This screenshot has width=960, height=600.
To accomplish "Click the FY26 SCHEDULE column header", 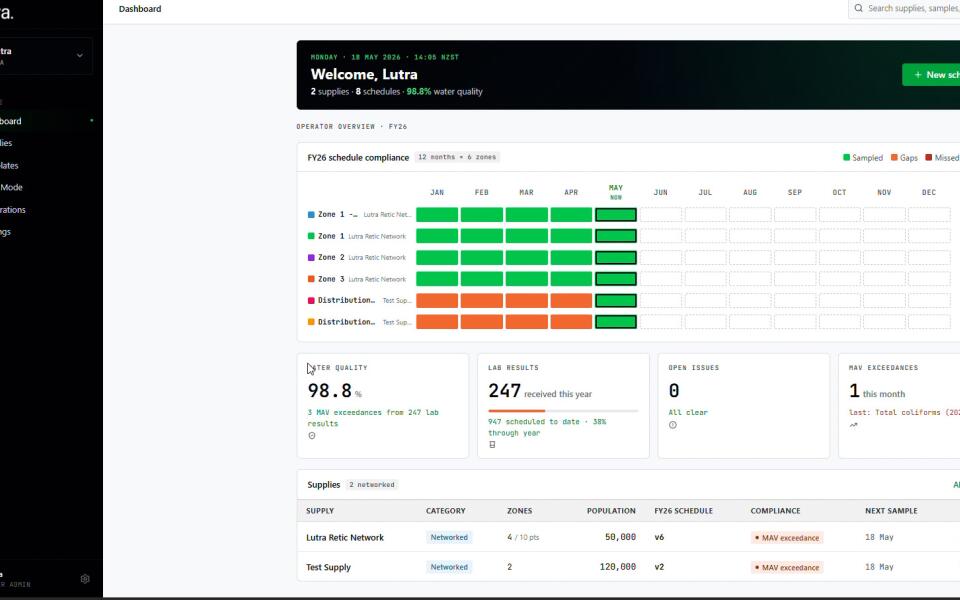I will coord(683,511).
